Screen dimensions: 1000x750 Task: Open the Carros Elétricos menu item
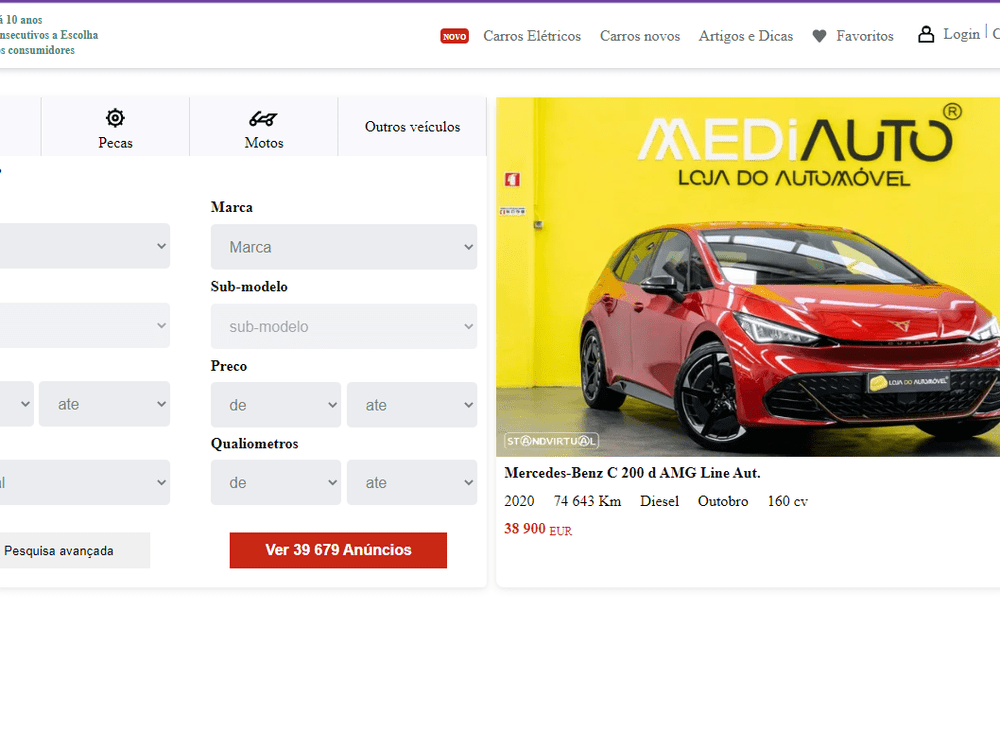(532, 36)
